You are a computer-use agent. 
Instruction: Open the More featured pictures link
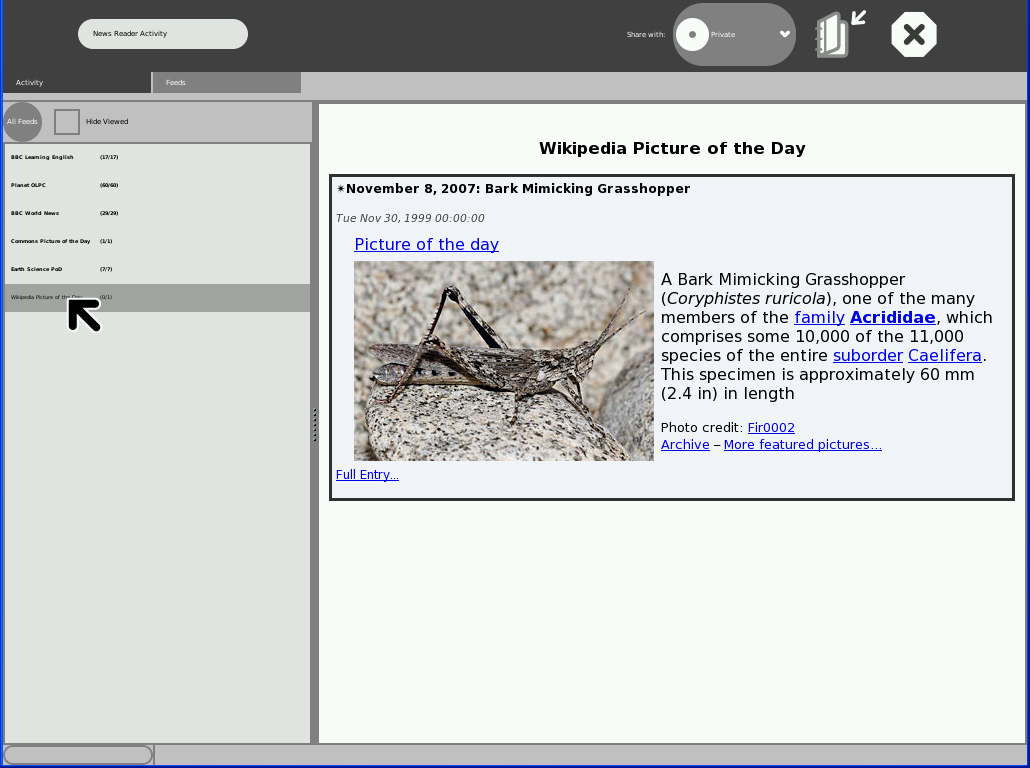(x=802, y=445)
